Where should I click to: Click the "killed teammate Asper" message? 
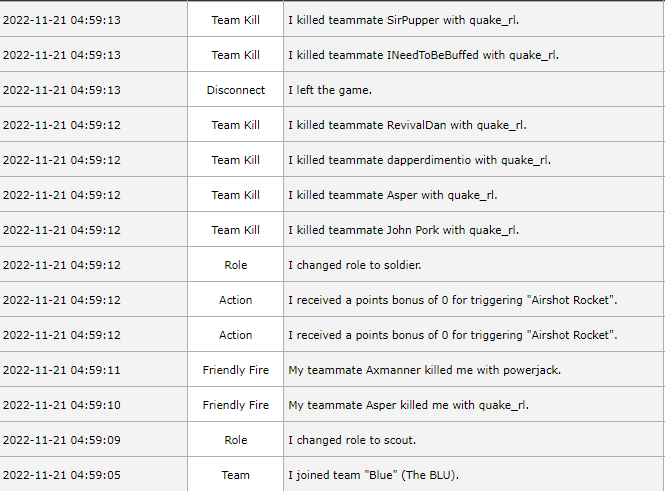click(392, 195)
